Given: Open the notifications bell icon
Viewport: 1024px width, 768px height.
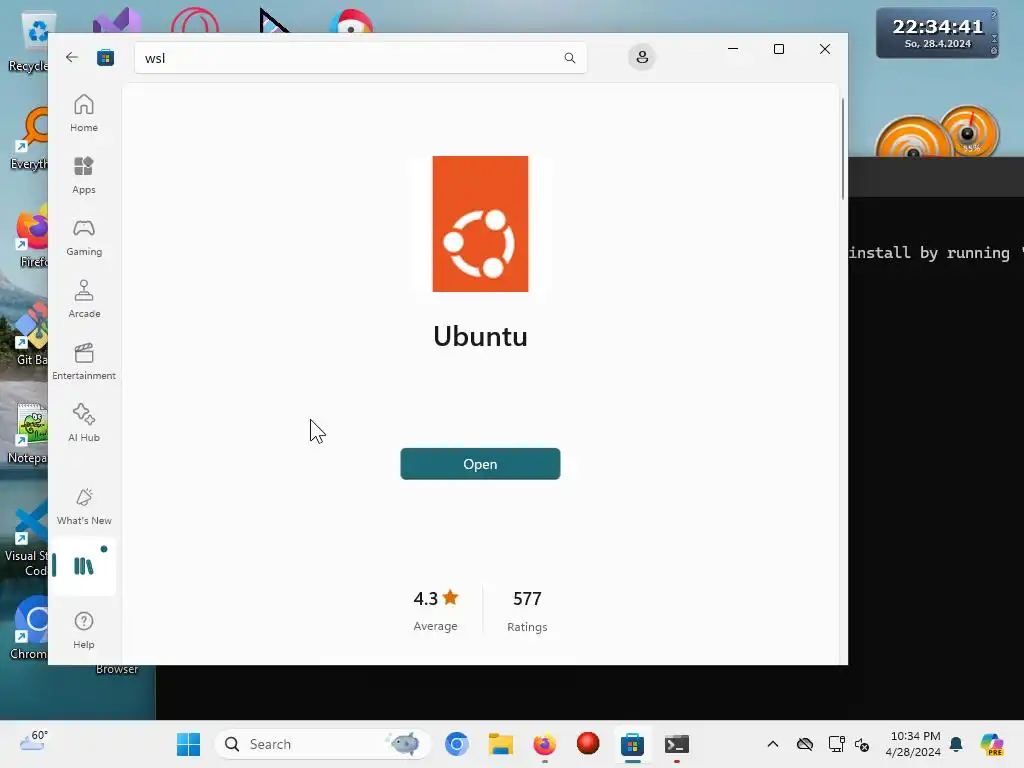Looking at the screenshot, I should click(956, 744).
